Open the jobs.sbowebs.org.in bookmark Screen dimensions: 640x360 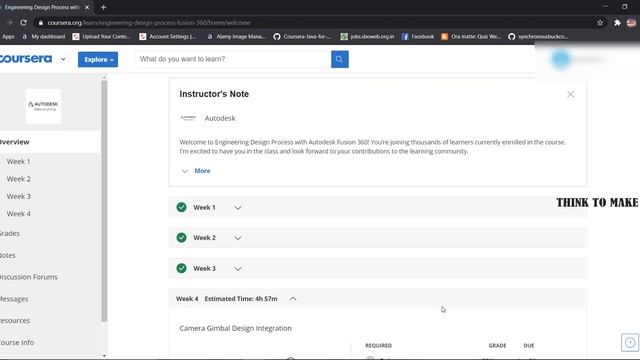coord(367,37)
